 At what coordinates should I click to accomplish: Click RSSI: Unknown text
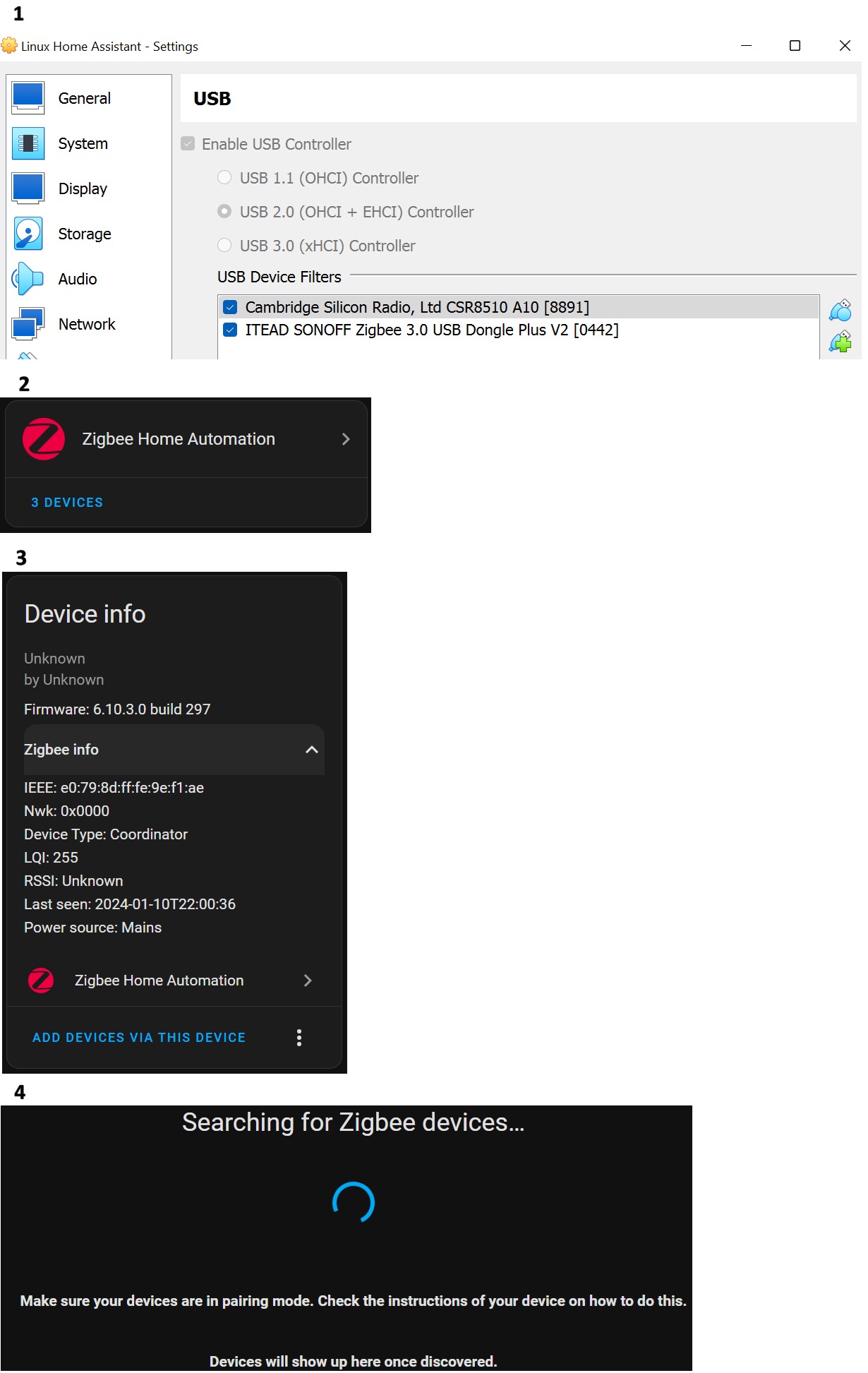(73, 881)
